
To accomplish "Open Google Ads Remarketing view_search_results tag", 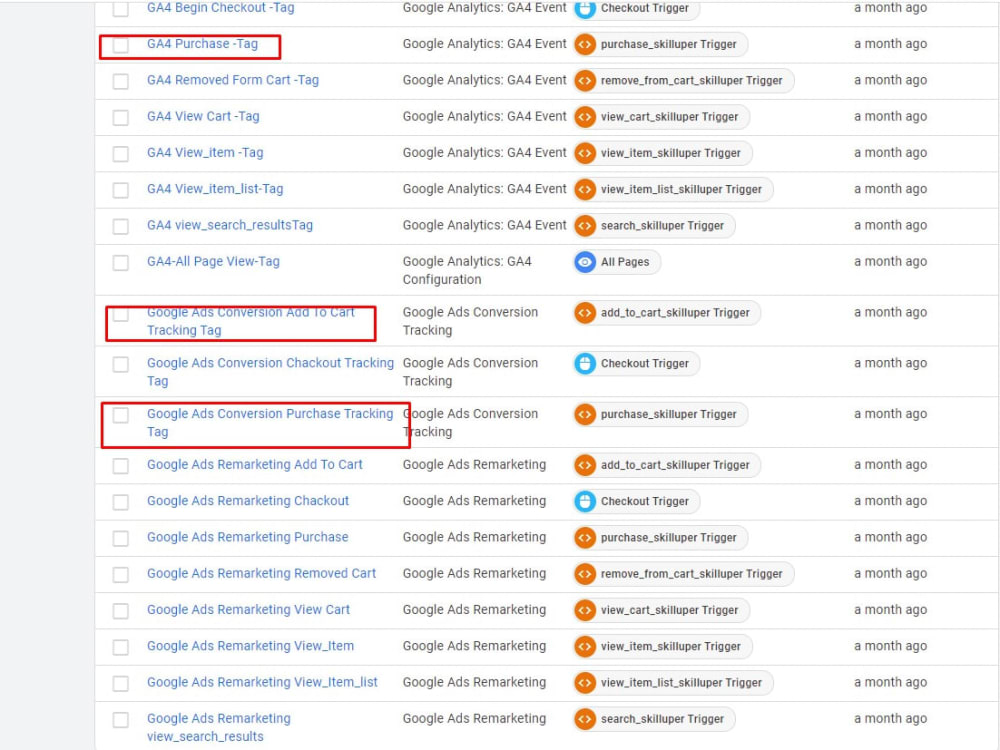I will (218, 726).
